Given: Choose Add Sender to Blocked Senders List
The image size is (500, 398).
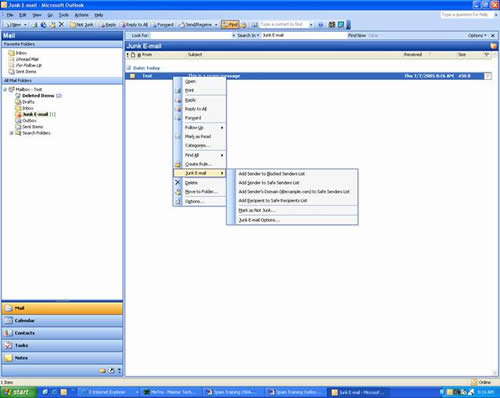Looking at the screenshot, I should pos(292,174).
